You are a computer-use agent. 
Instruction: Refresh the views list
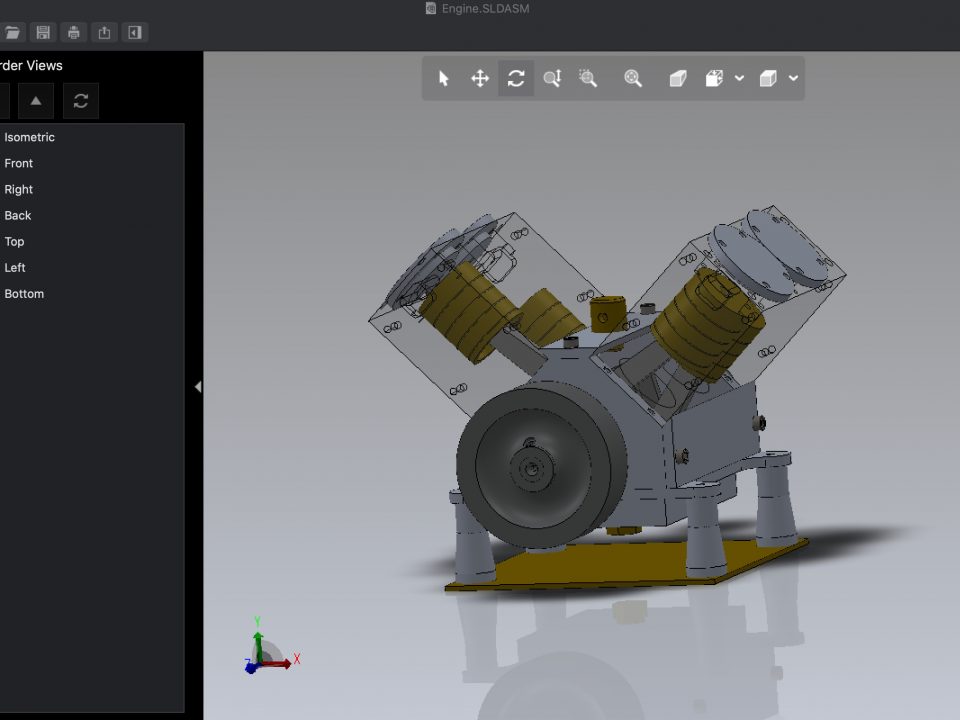point(81,101)
